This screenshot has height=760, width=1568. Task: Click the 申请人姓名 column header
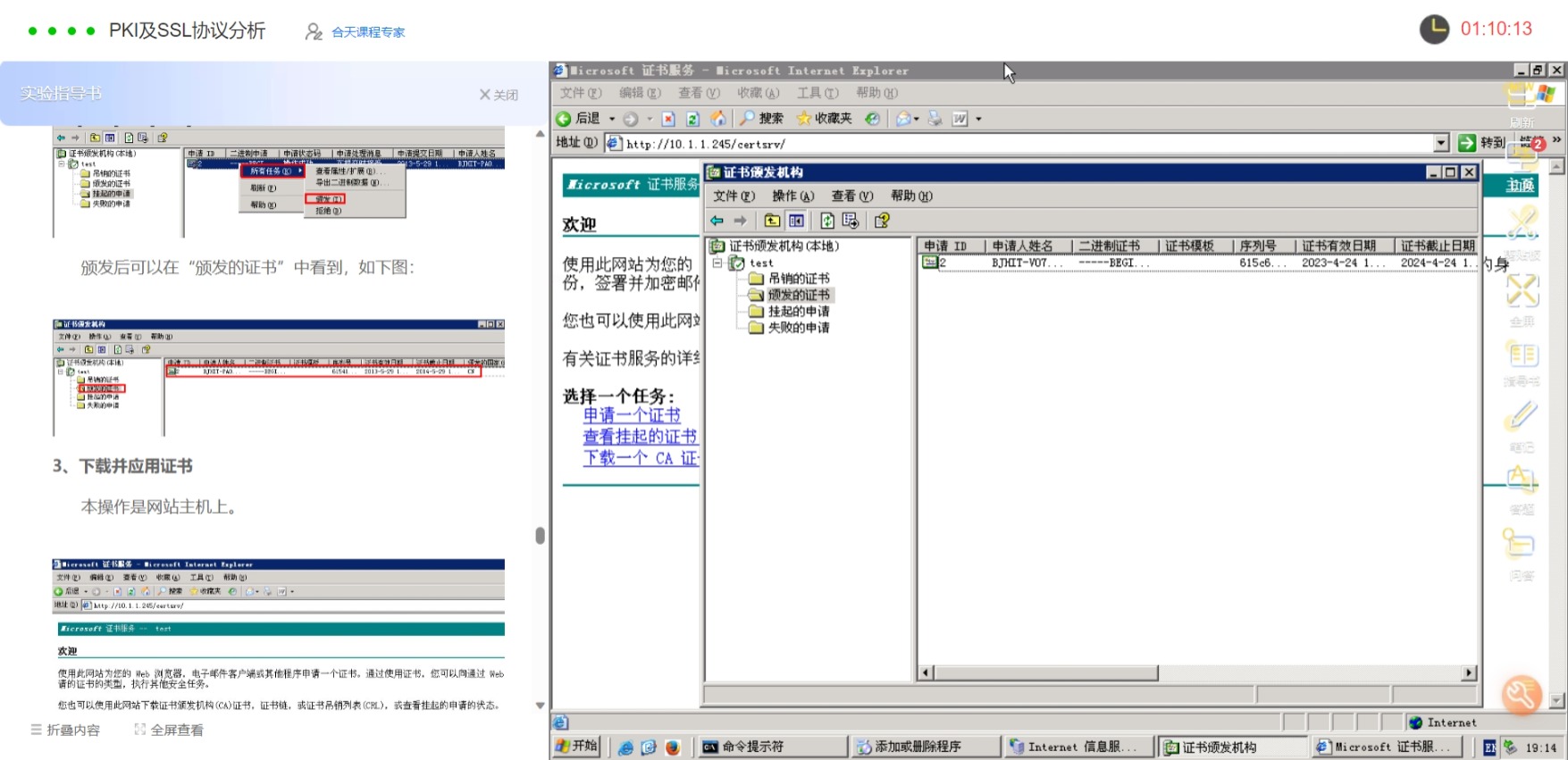point(1028,246)
